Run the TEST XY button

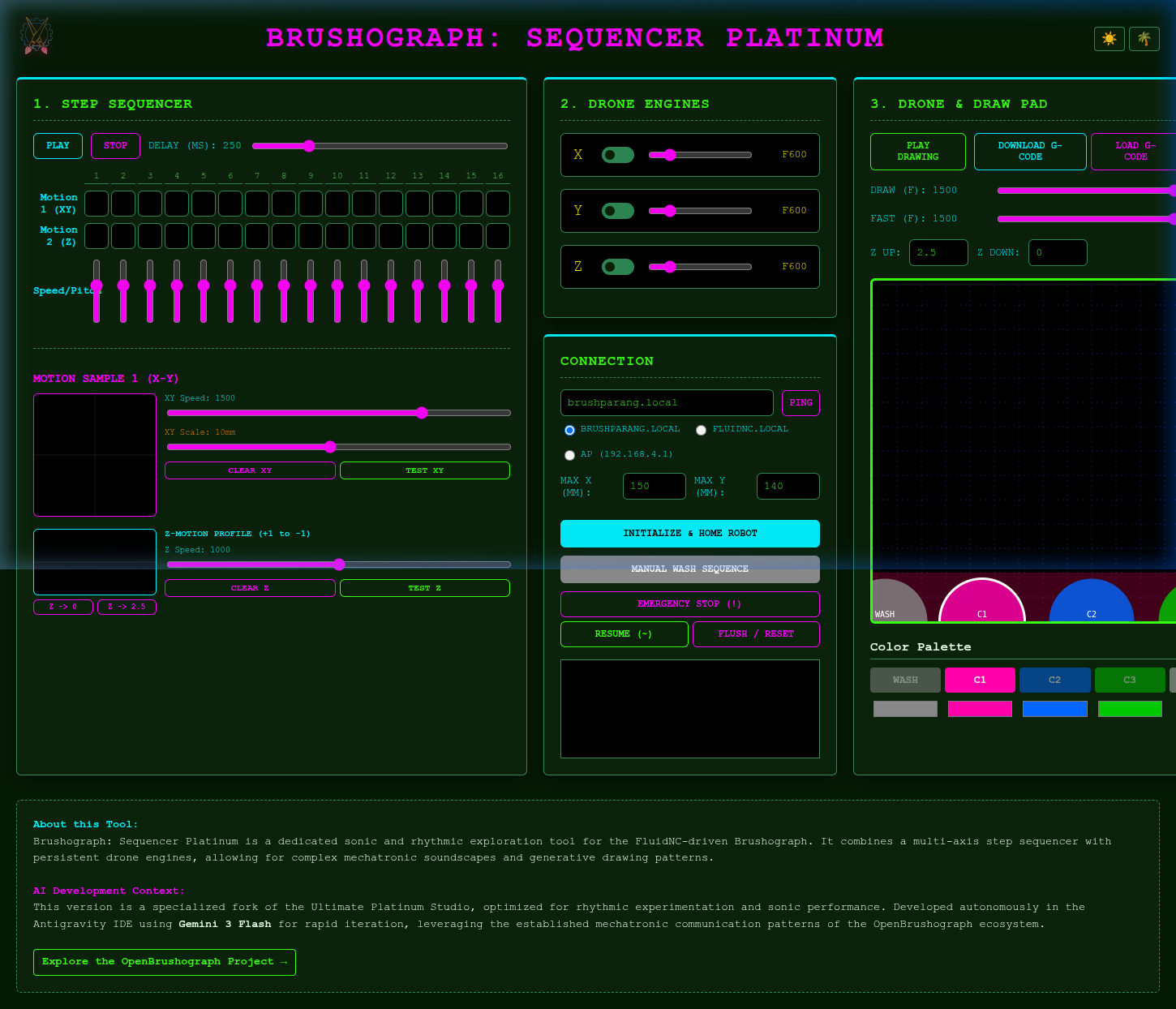click(425, 470)
